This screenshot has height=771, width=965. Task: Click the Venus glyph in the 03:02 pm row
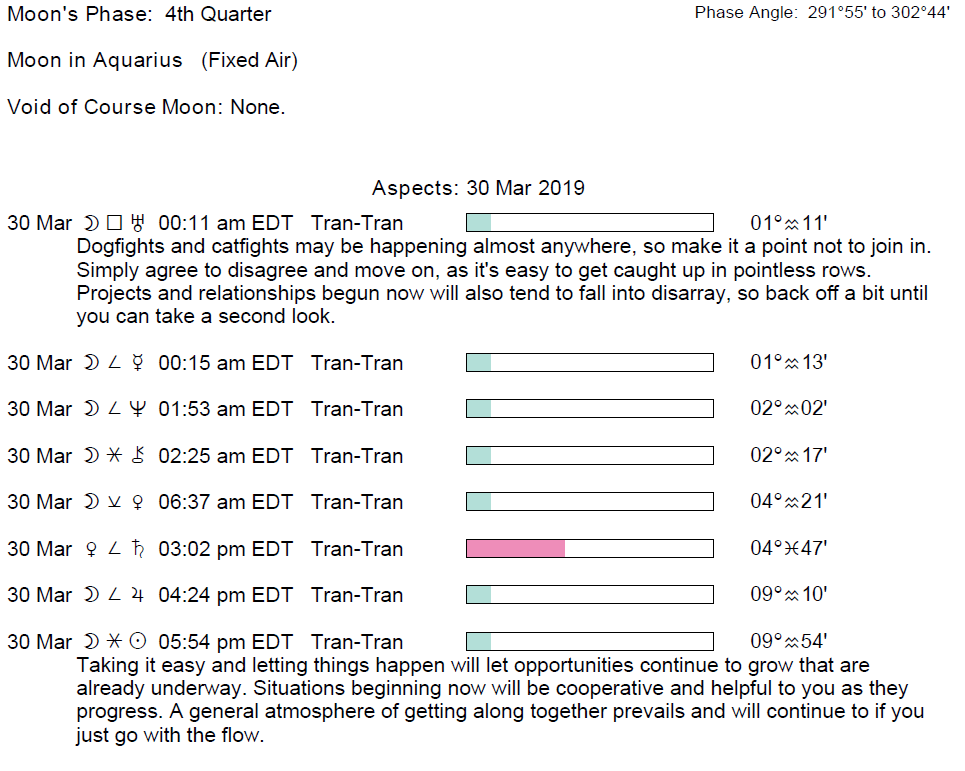(x=92, y=549)
